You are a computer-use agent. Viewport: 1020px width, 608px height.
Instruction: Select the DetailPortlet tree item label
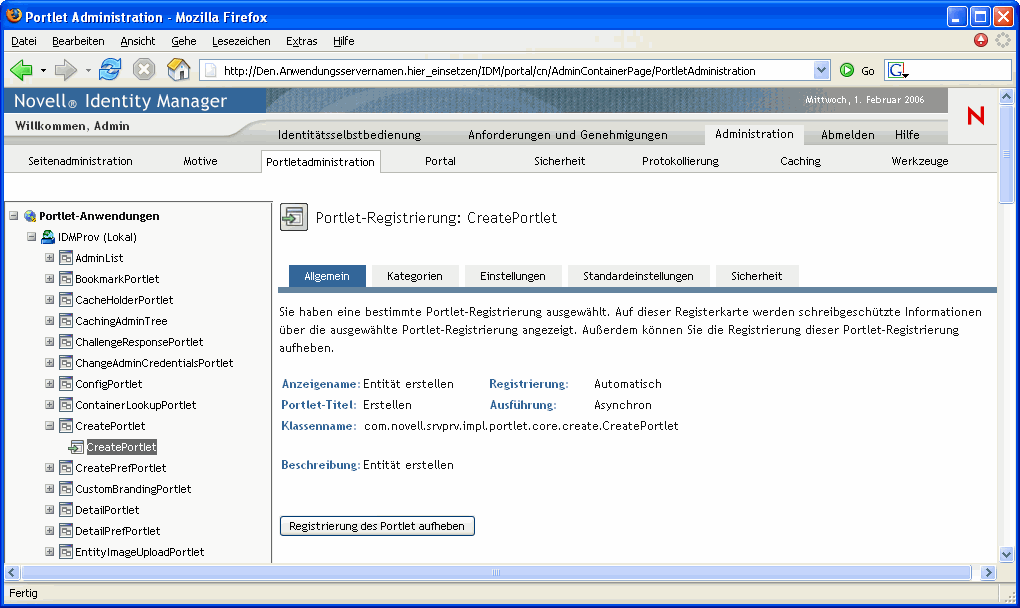tap(107, 510)
